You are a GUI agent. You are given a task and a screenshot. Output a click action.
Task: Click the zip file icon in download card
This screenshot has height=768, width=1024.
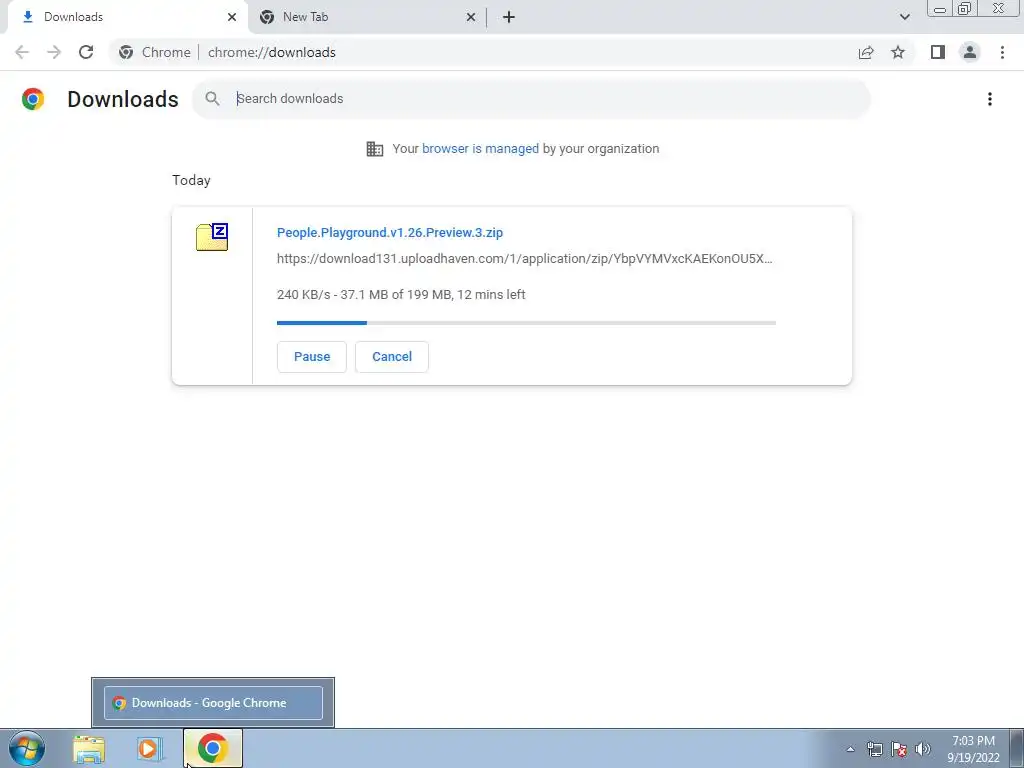[212, 236]
